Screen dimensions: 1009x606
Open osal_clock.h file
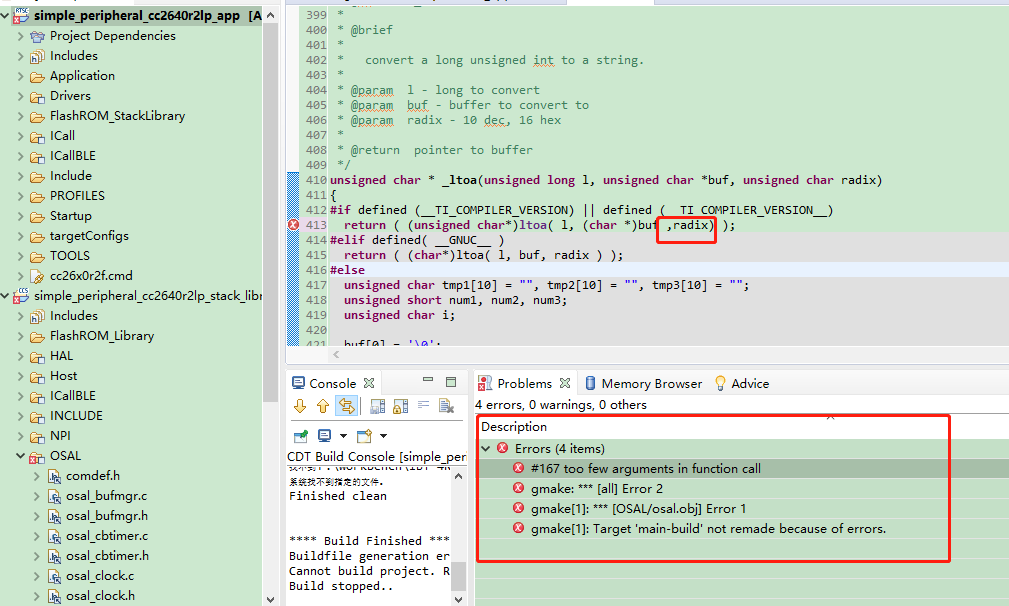pos(100,595)
